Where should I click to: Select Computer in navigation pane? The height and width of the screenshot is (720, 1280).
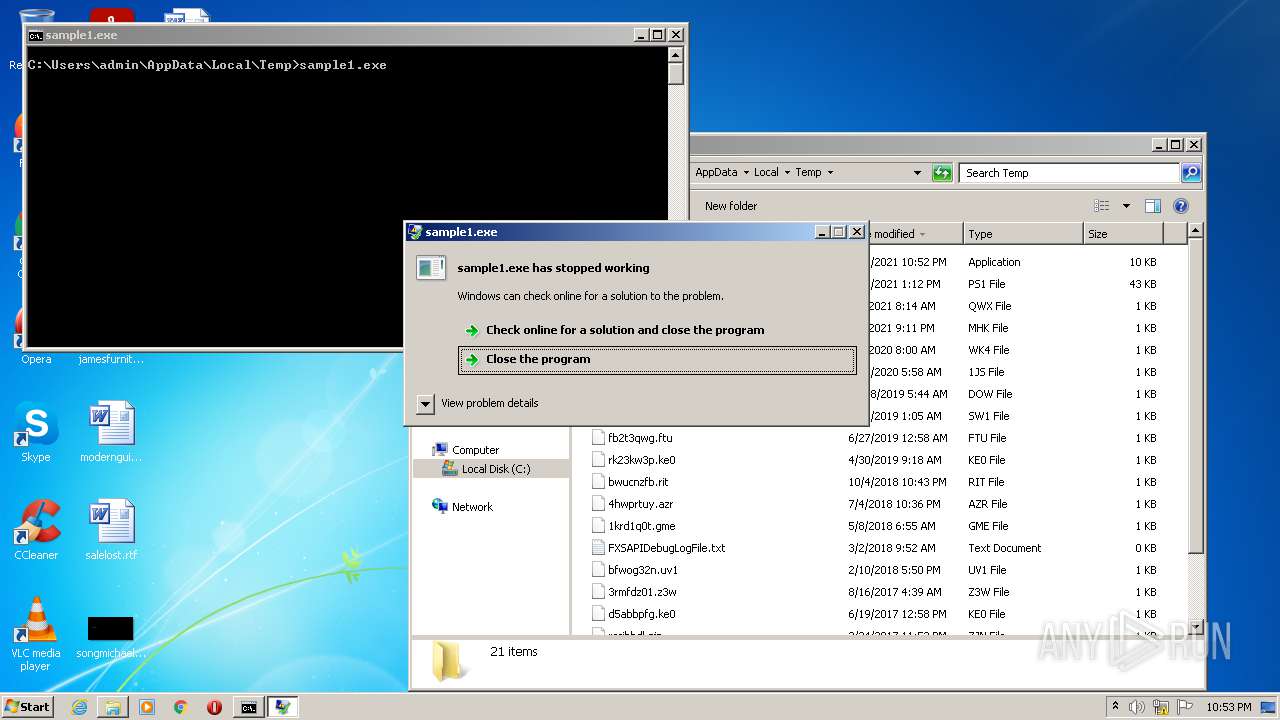[x=475, y=450]
